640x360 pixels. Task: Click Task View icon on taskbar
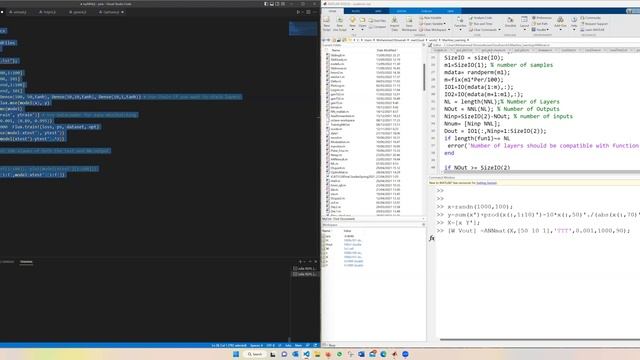(273, 354)
